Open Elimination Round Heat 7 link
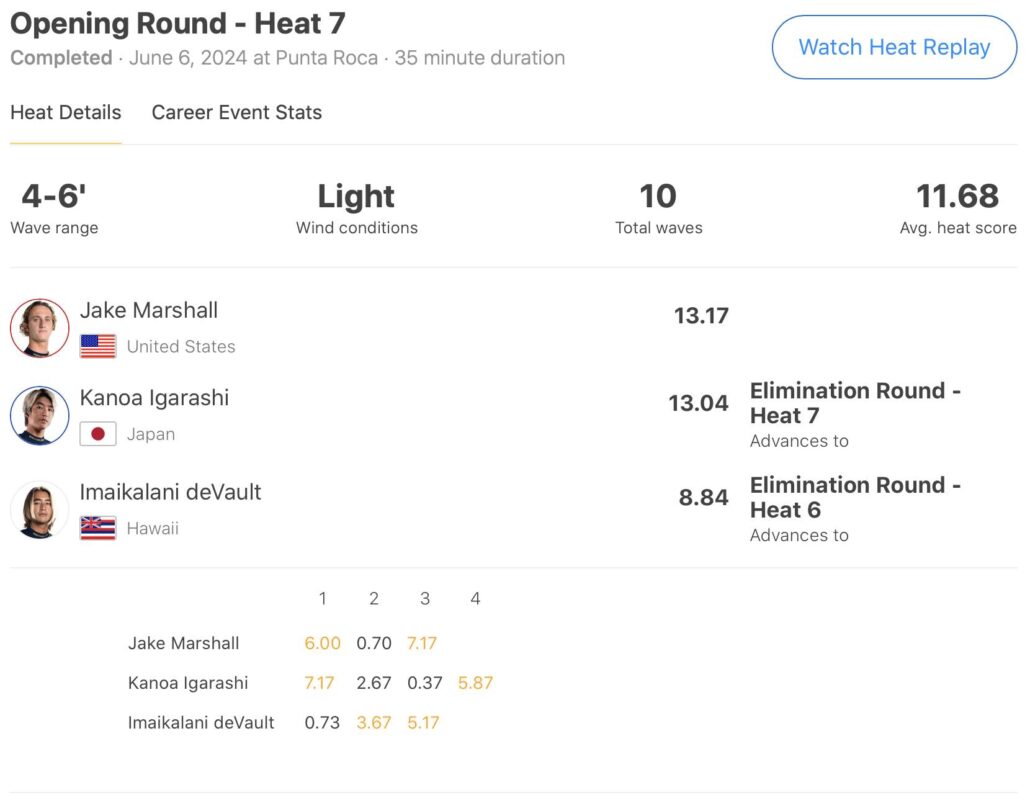This screenshot has width=1030, height=803. 855,403
